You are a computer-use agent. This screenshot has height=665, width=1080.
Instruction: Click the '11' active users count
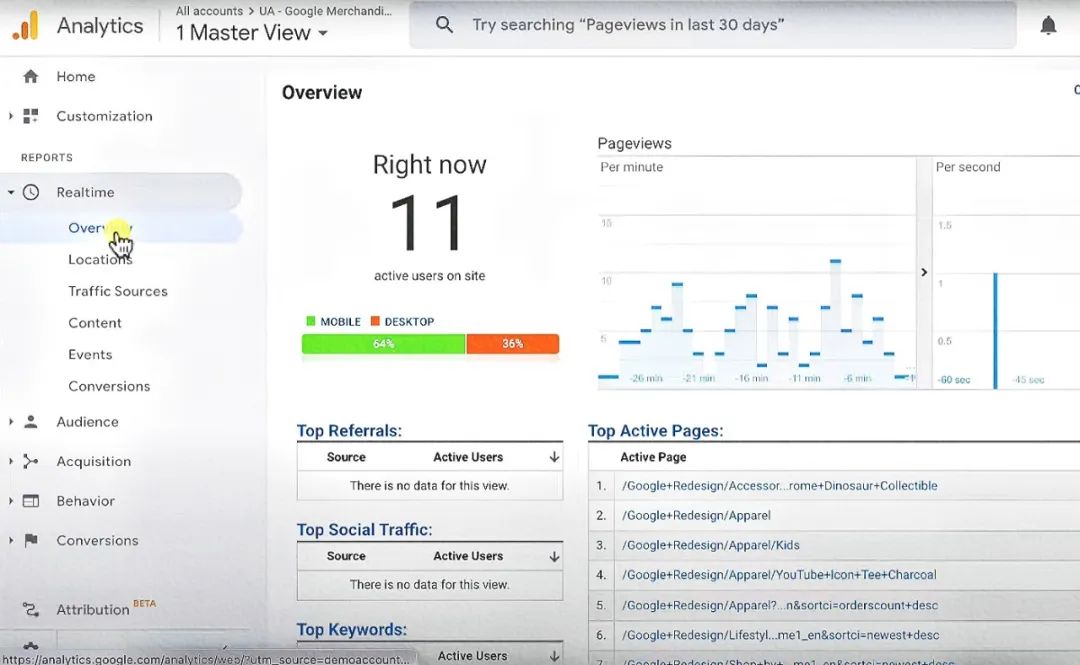[x=428, y=223]
